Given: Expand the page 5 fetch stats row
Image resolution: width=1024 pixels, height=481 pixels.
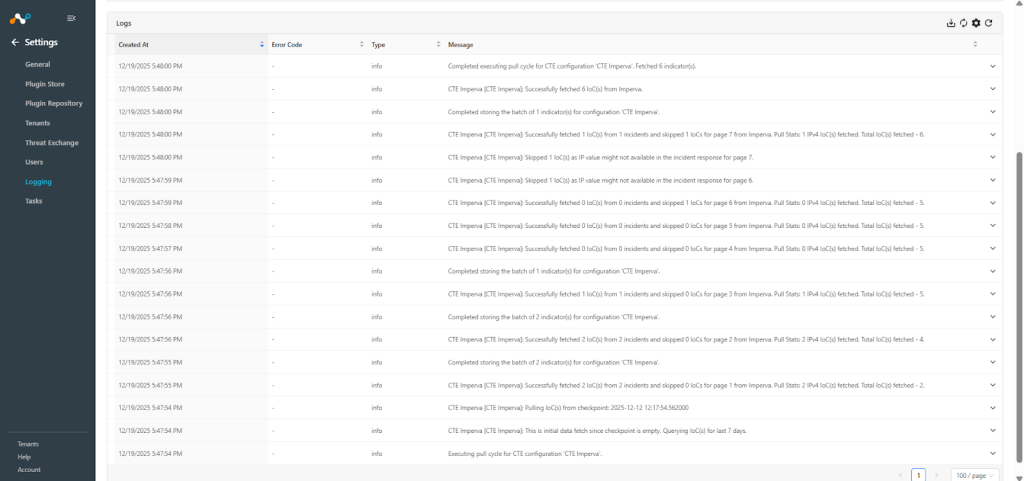Looking at the screenshot, I should [x=993, y=225].
